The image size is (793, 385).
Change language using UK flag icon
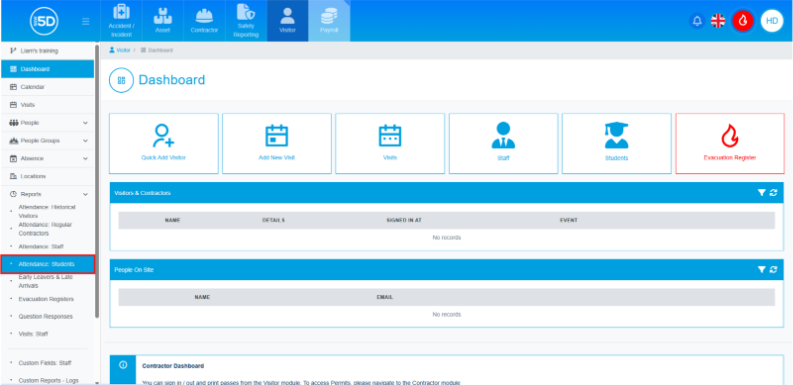coord(718,21)
